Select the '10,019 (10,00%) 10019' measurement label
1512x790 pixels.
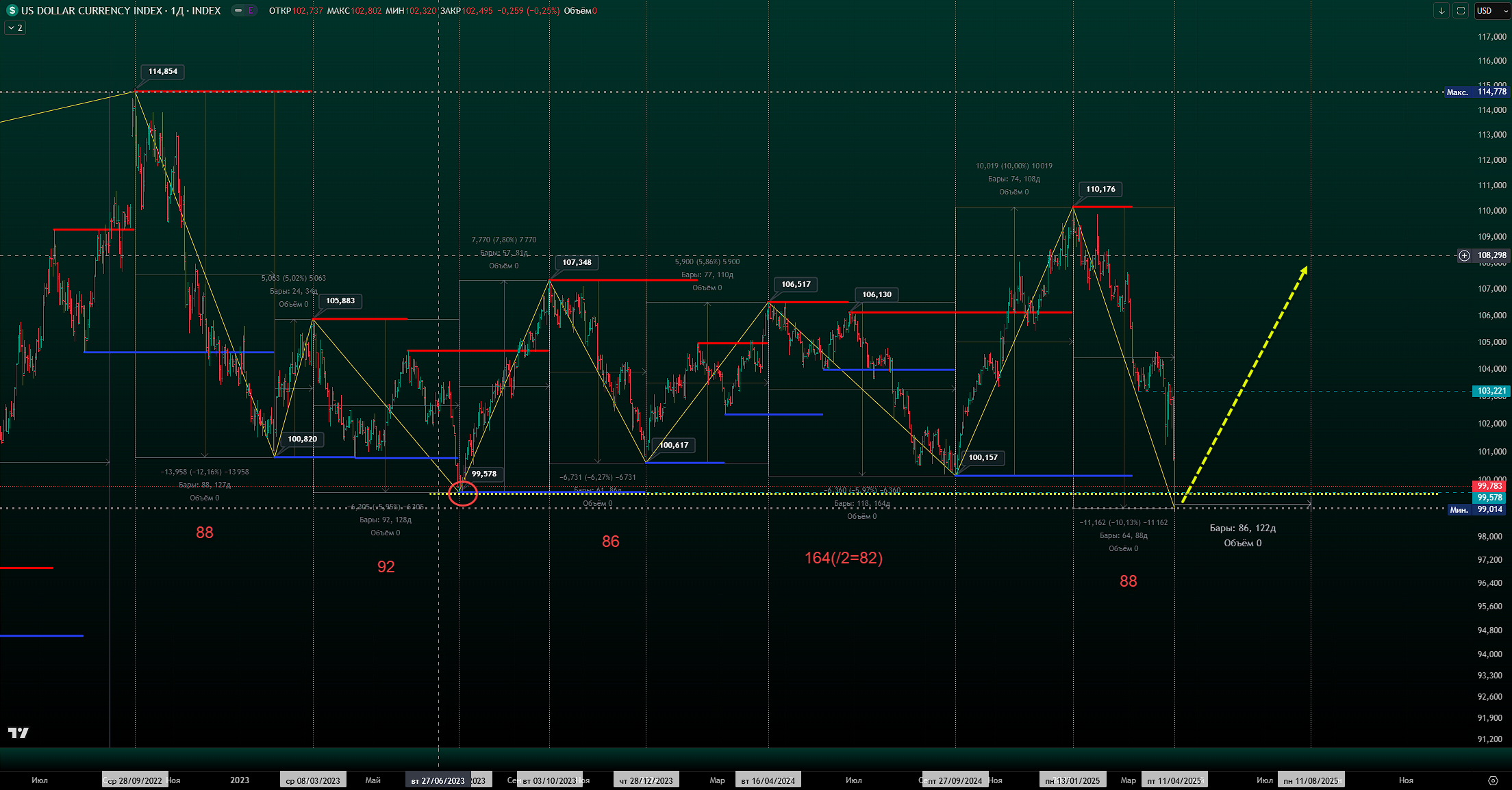click(1013, 166)
